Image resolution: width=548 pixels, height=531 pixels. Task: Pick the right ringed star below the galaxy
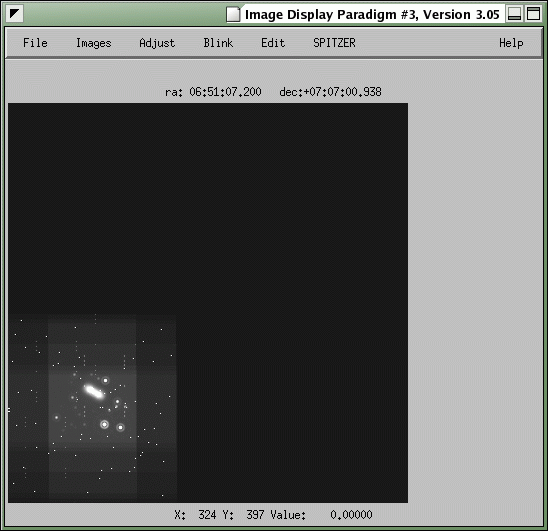tap(120, 428)
